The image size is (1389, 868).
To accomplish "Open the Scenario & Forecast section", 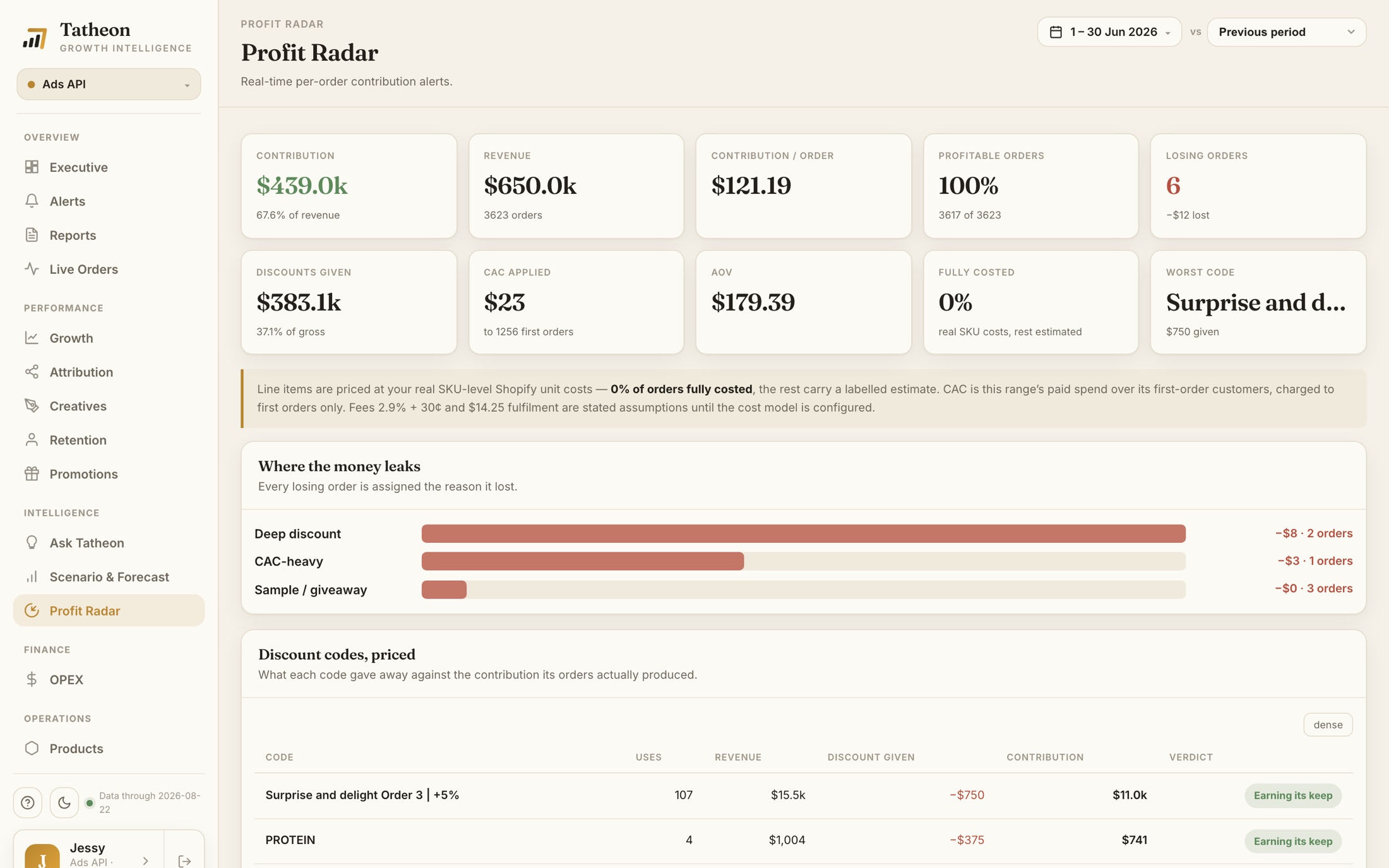I will (x=109, y=576).
